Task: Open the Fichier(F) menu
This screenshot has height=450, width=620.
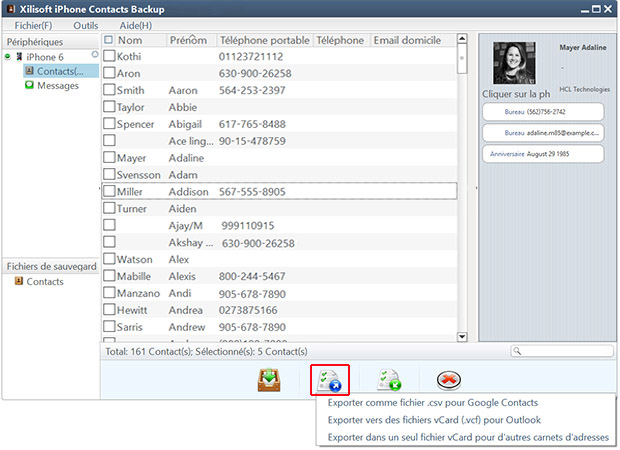Action: [33, 26]
